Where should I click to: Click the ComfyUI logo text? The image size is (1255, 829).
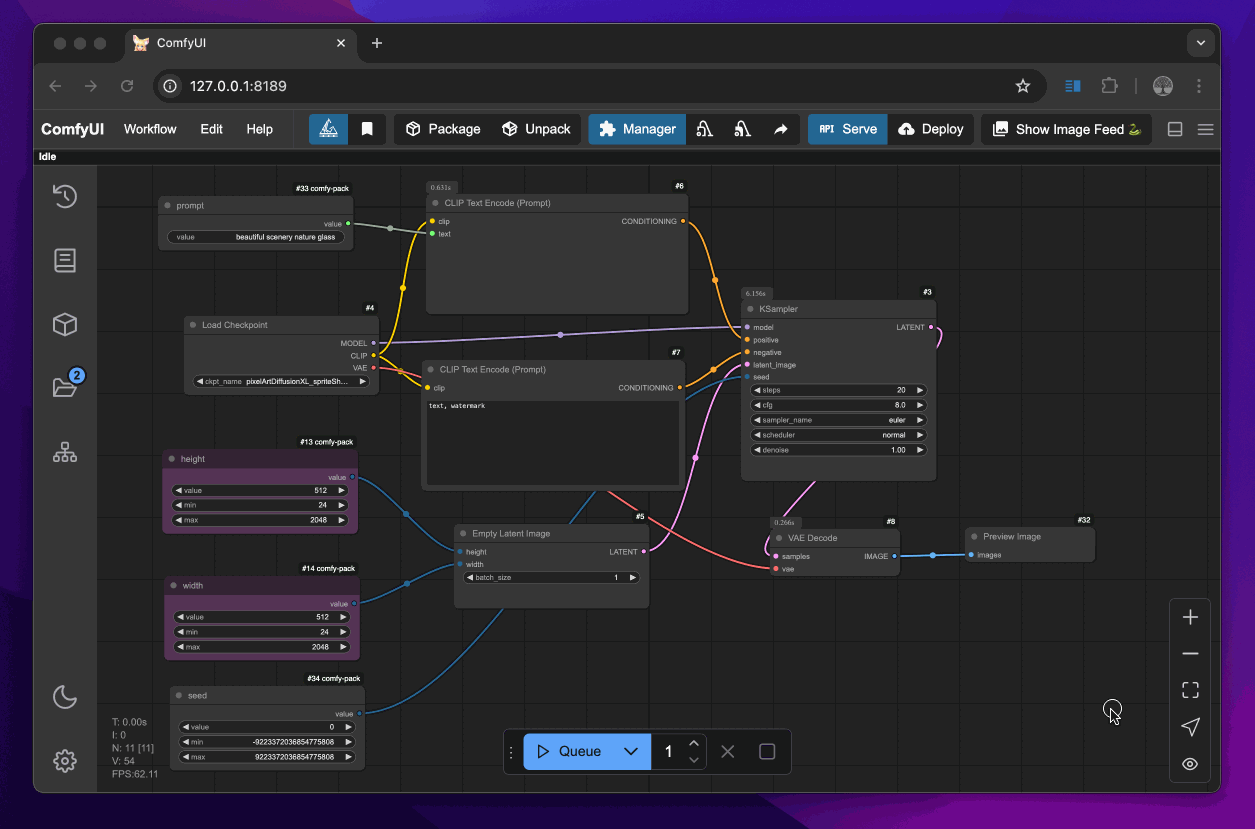pos(73,129)
